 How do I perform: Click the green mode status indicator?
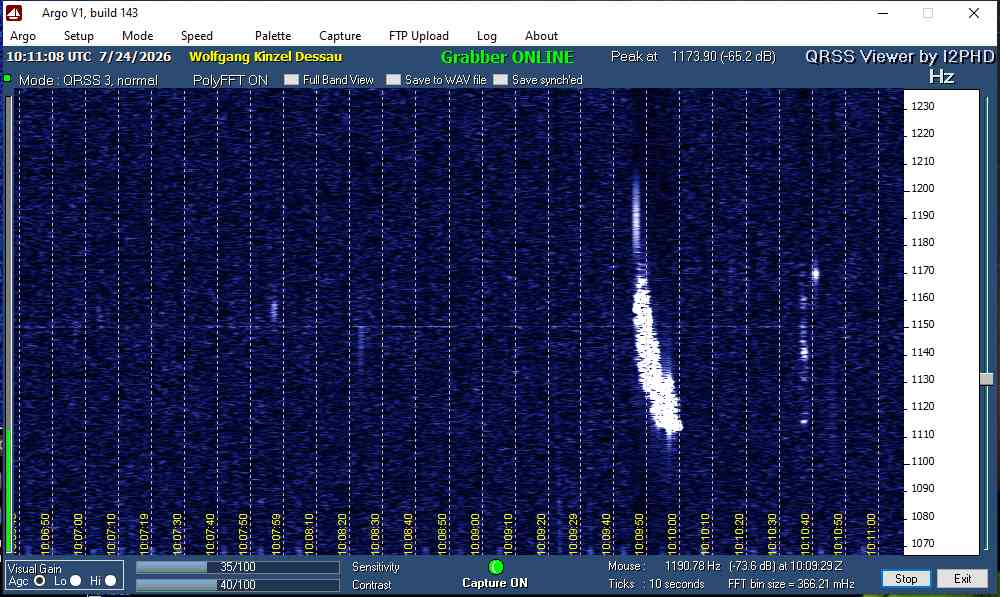pos(7,78)
